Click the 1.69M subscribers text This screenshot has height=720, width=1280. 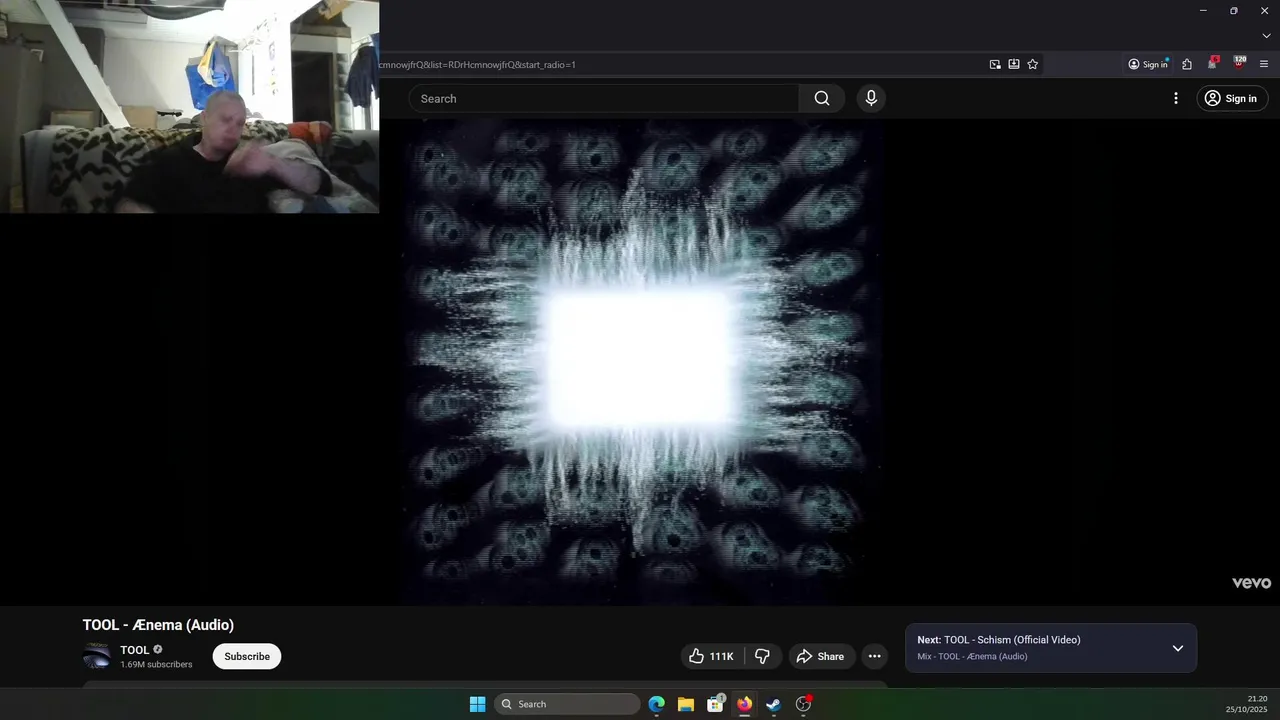(x=156, y=665)
